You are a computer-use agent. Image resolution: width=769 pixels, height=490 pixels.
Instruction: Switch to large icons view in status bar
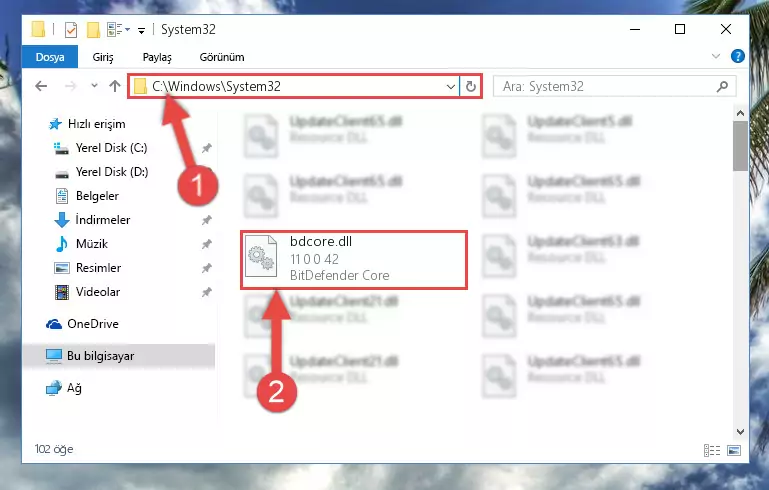point(734,450)
